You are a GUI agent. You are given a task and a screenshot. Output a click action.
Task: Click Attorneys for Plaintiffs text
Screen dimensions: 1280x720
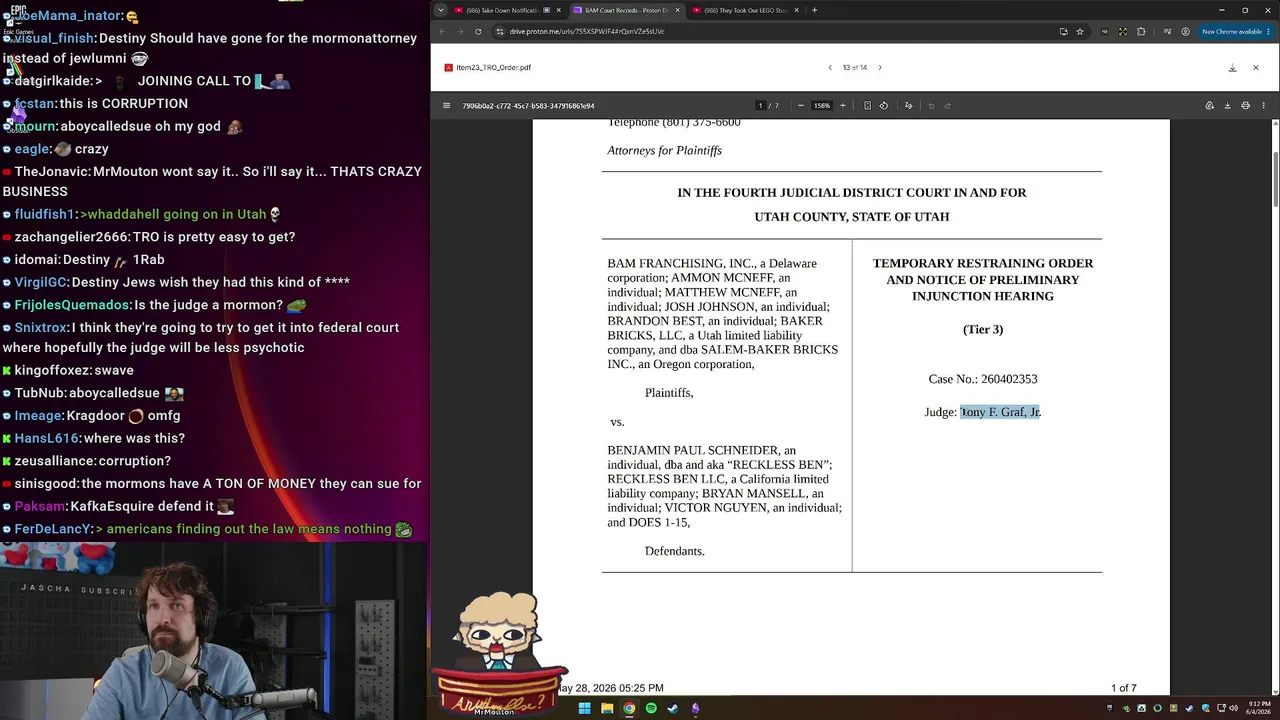664,150
